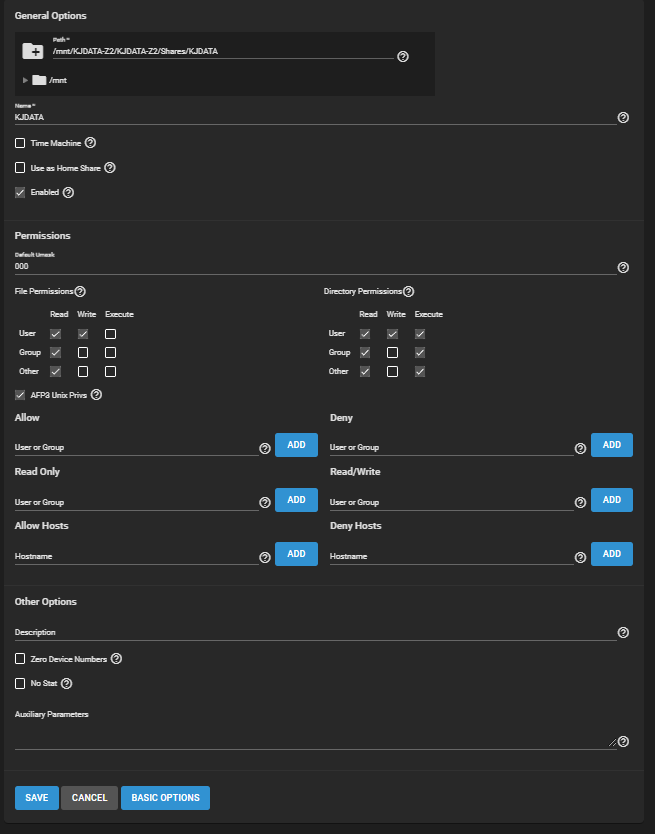
Task: Enable the No Stat checkbox
Action: coord(20,684)
